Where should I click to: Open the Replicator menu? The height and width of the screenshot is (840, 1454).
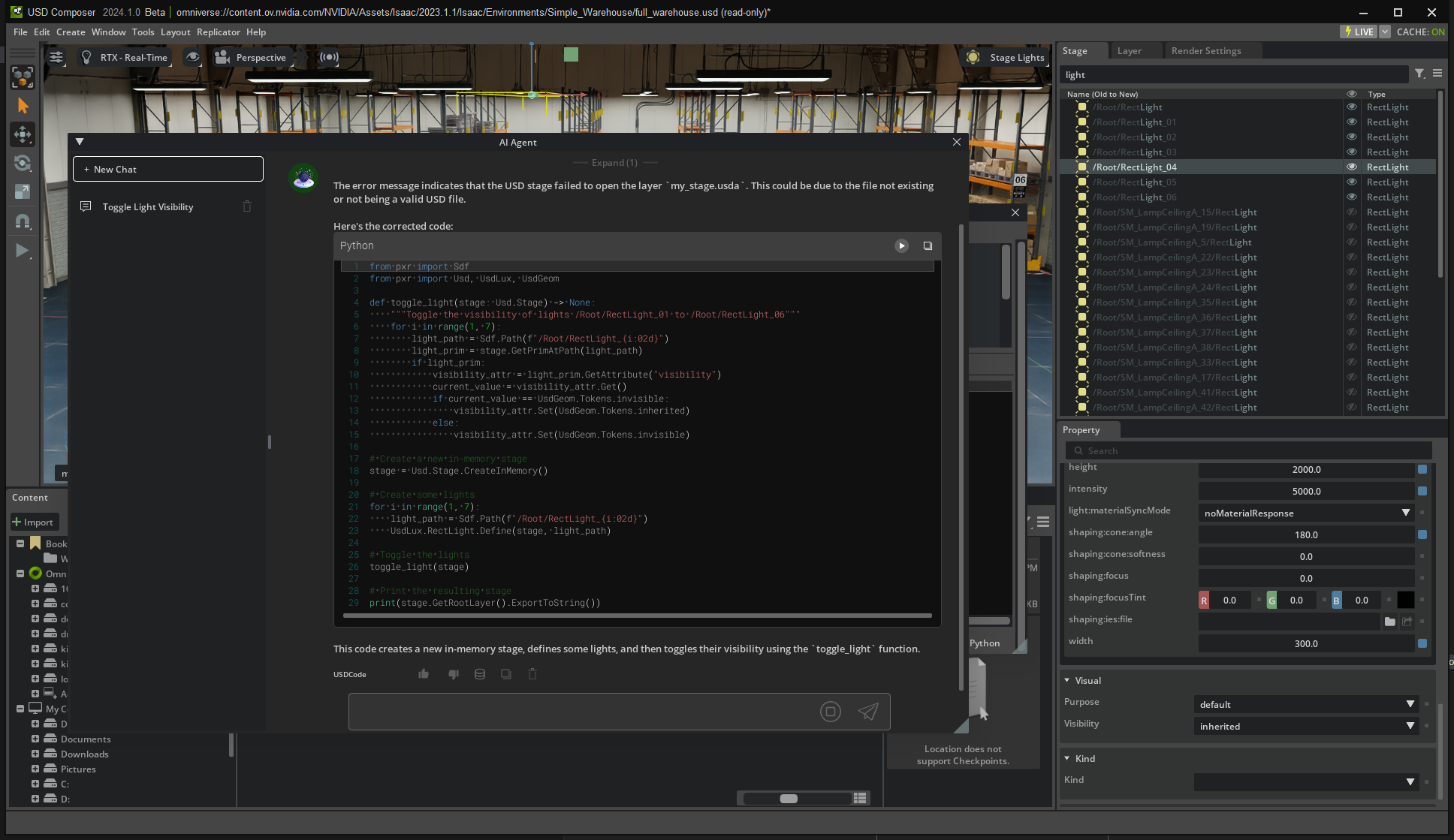point(219,32)
